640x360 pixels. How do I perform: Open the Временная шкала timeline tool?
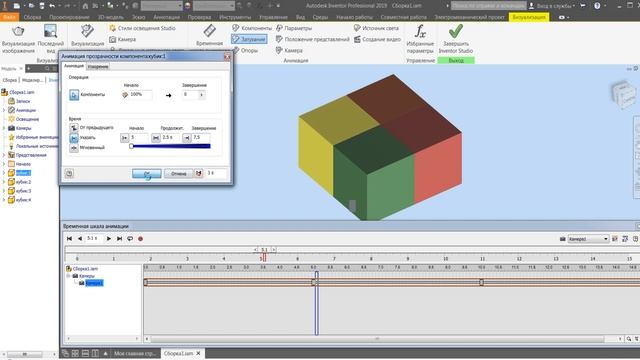[x=209, y=35]
